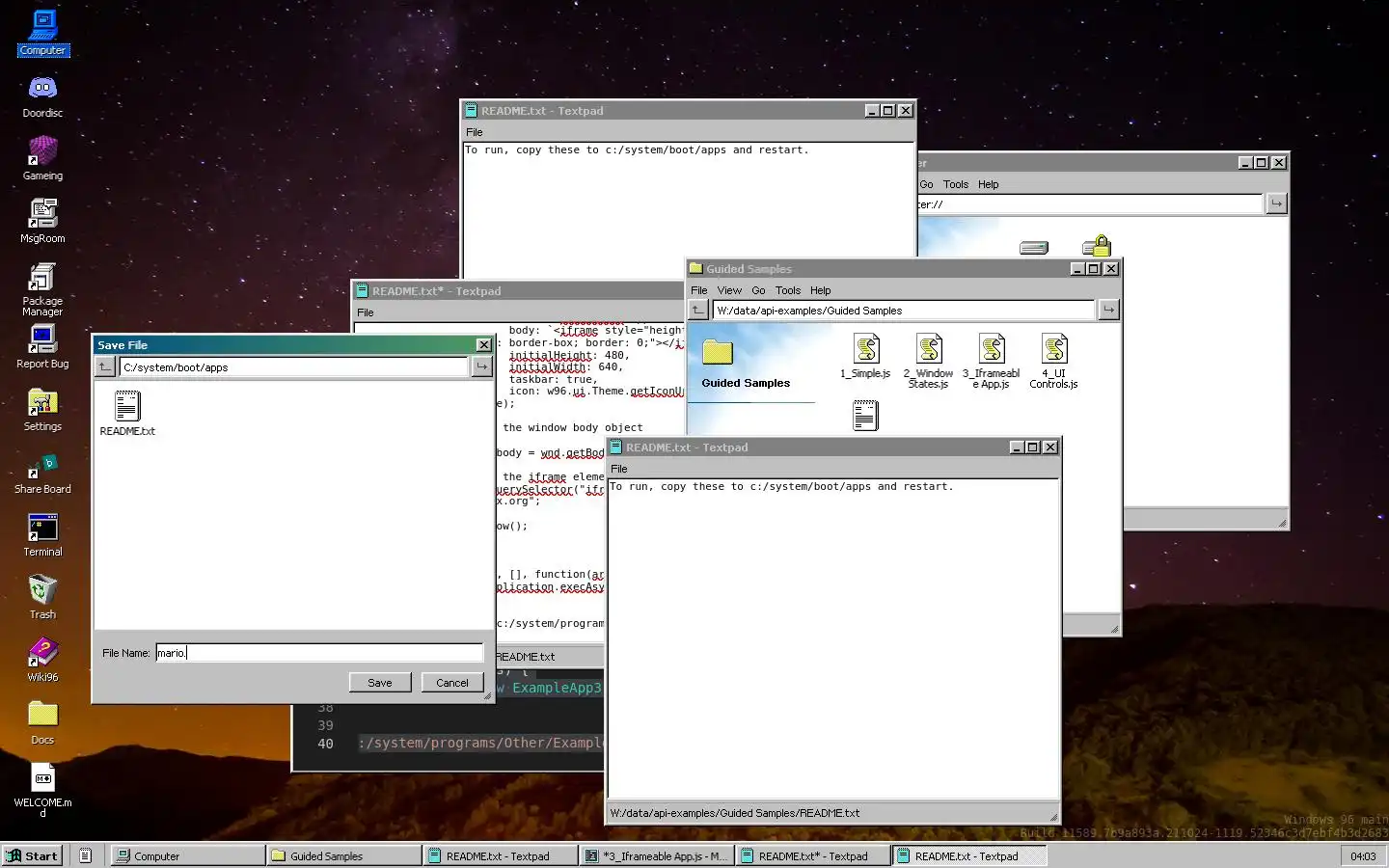Select the plain drive icon in Computer window

coord(1033,247)
